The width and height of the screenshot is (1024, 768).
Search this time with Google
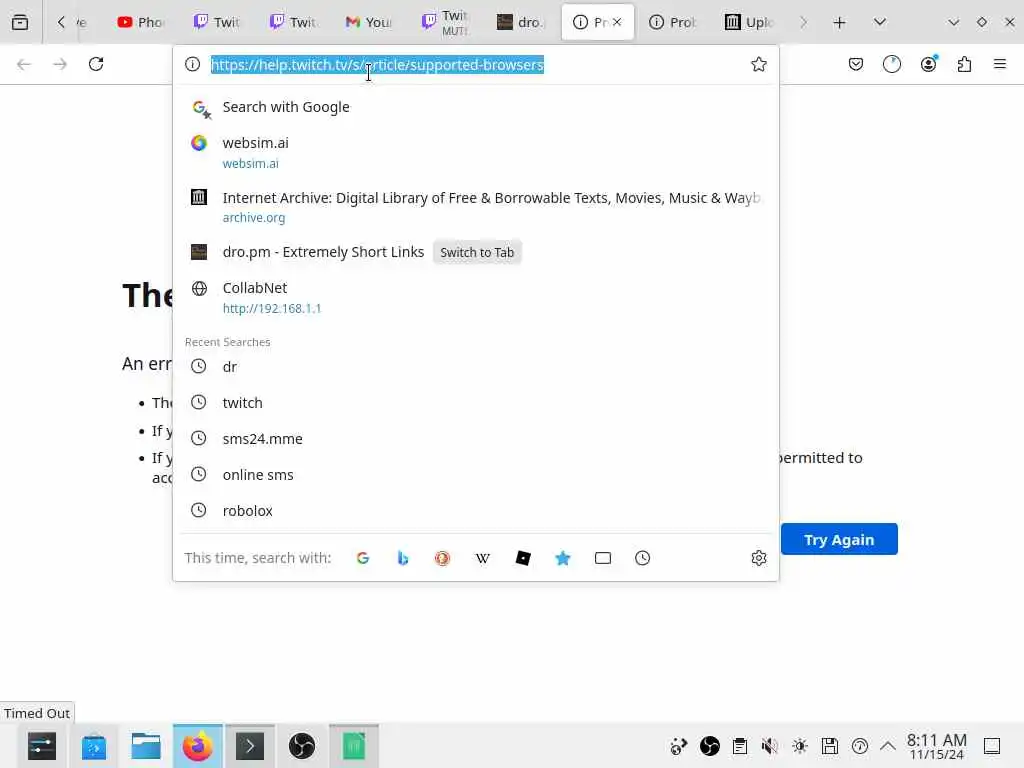pyautogui.click(x=362, y=558)
